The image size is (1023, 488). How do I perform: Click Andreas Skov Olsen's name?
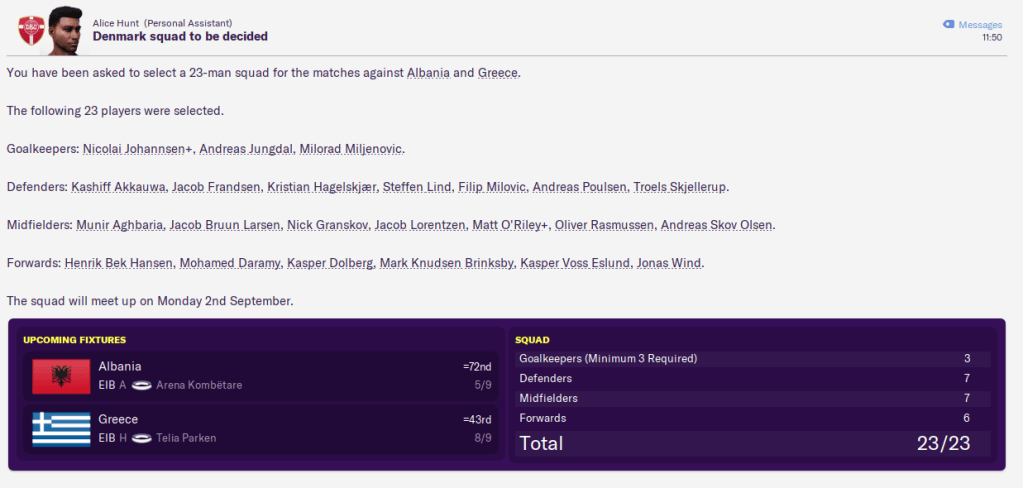(716, 225)
